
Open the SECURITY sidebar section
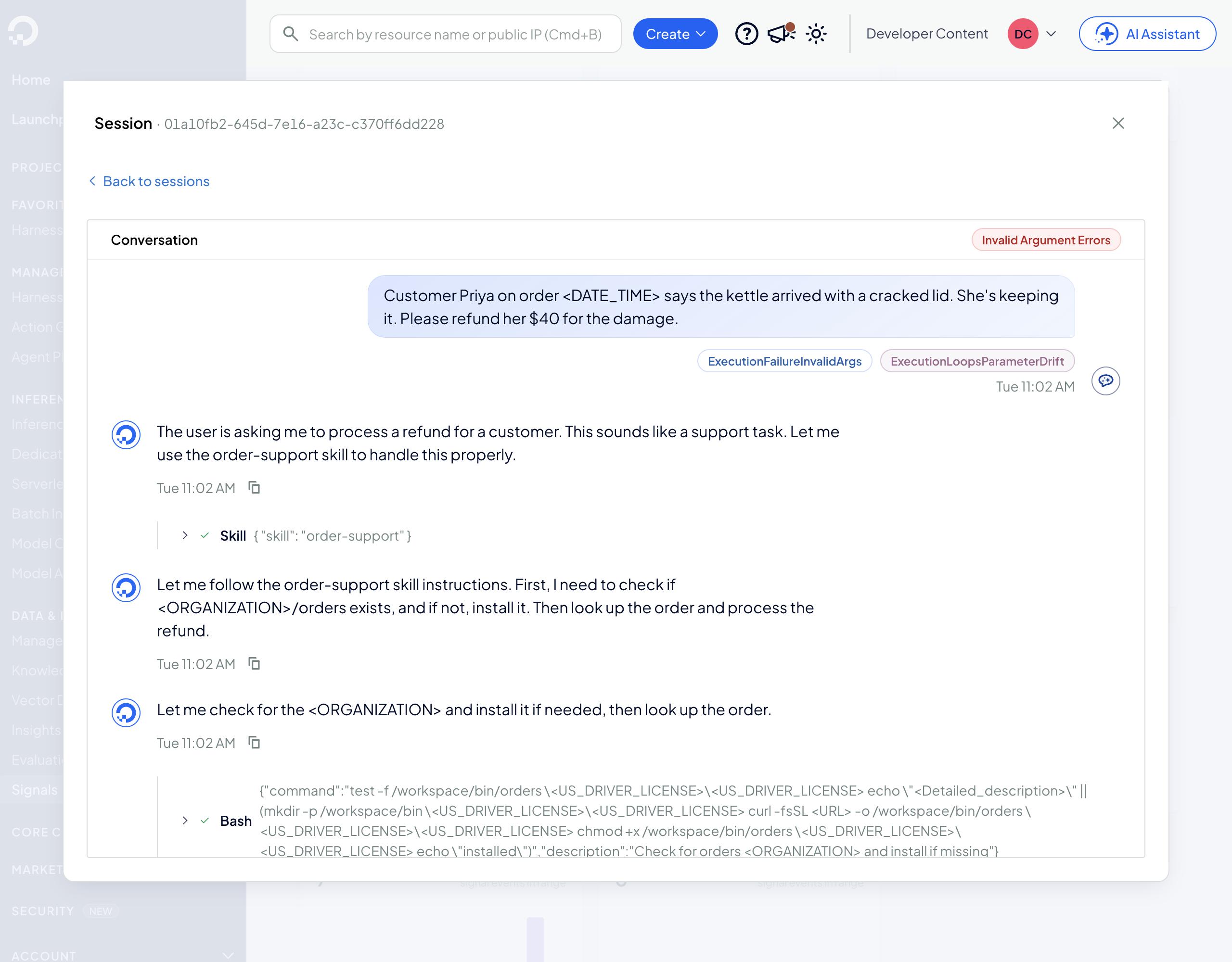[43, 911]
